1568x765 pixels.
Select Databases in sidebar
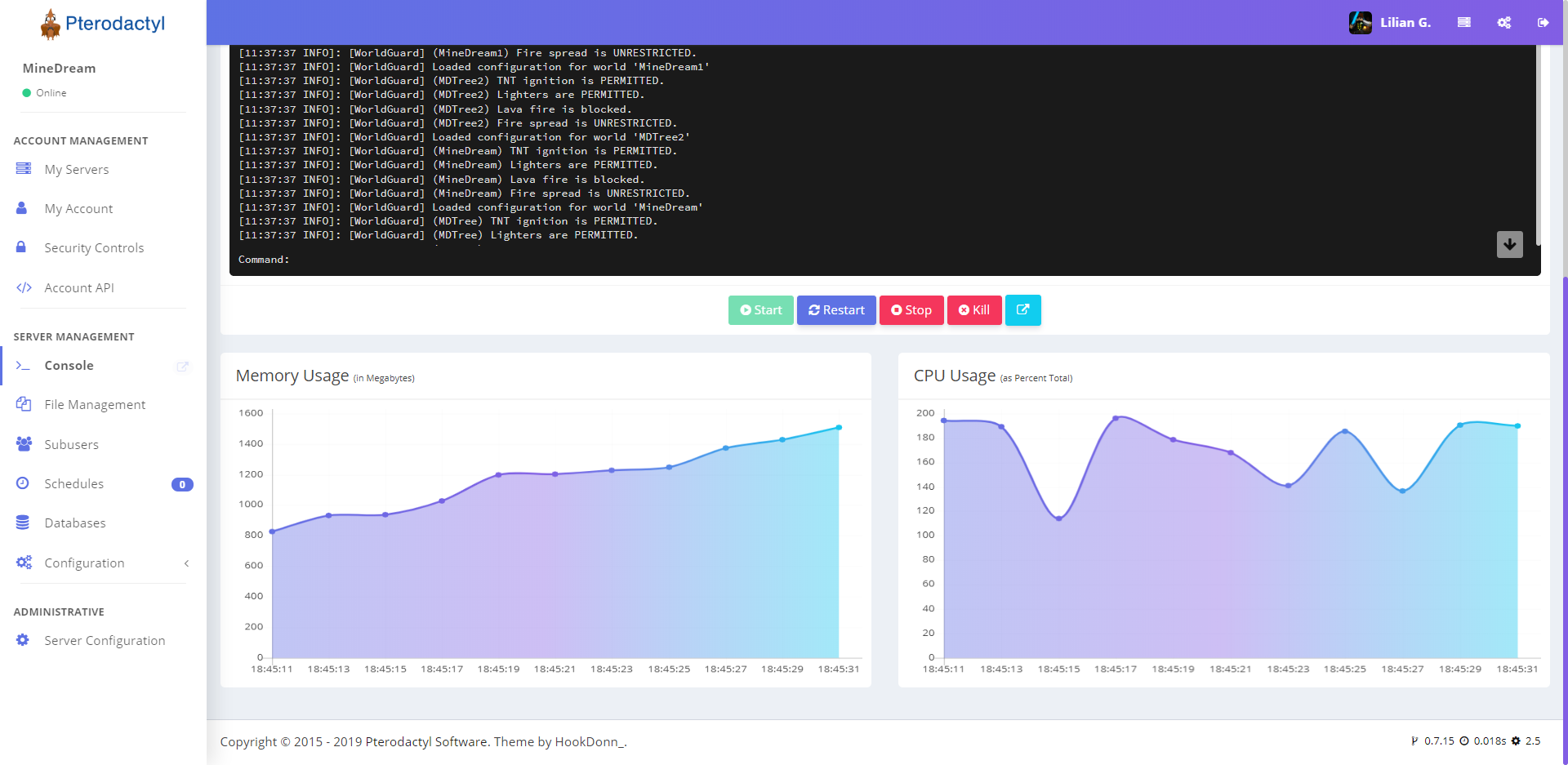pos(75,523)
